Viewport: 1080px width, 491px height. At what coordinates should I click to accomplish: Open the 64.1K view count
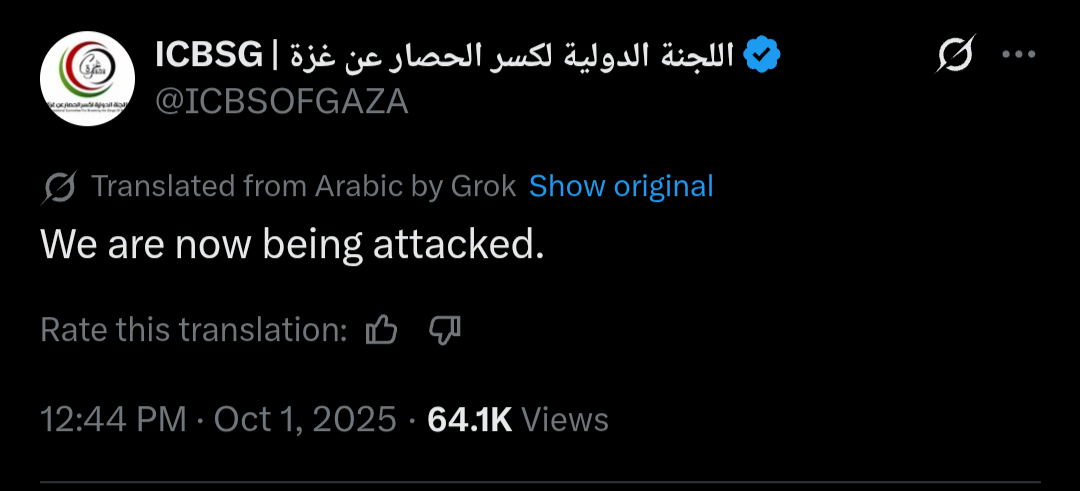pyautogui.click(x=469, y=420)
